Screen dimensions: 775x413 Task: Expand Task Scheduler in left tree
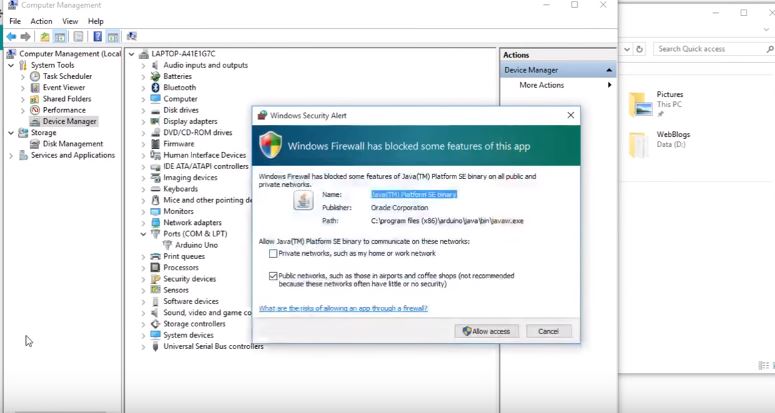click(x=23, y=77)
